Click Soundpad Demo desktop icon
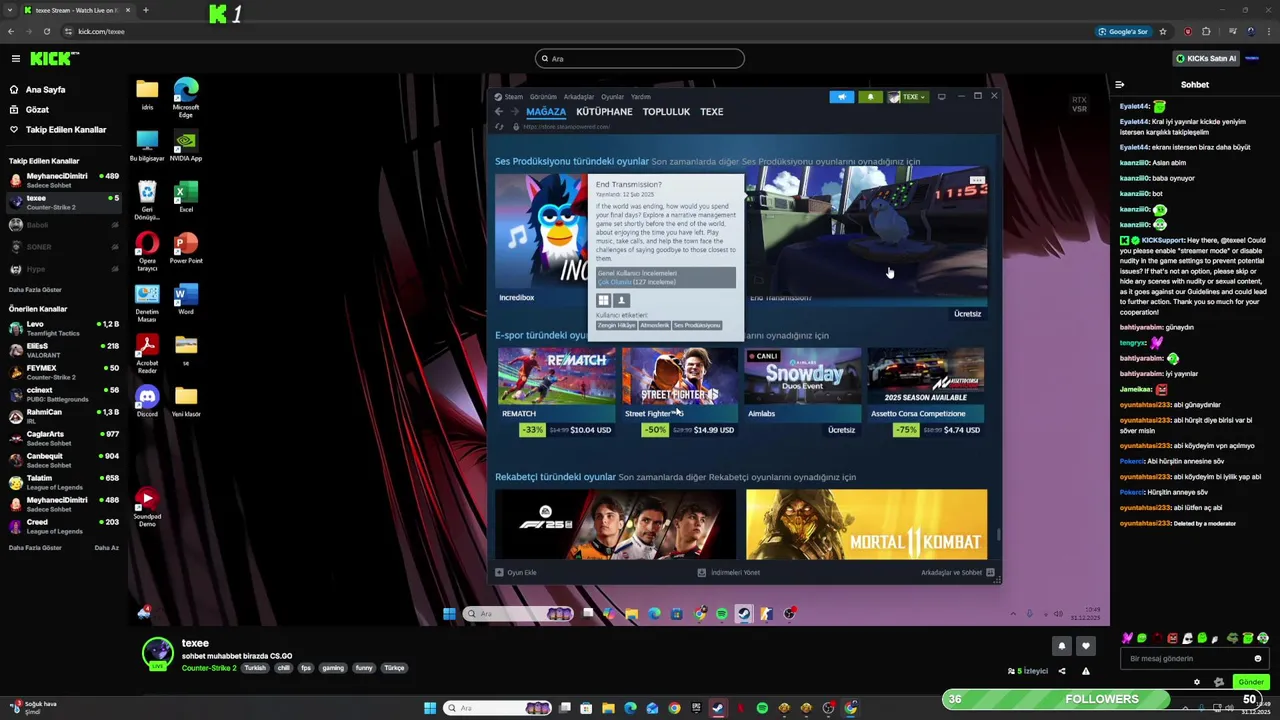 pyautogui.click(x=147, y=508)
